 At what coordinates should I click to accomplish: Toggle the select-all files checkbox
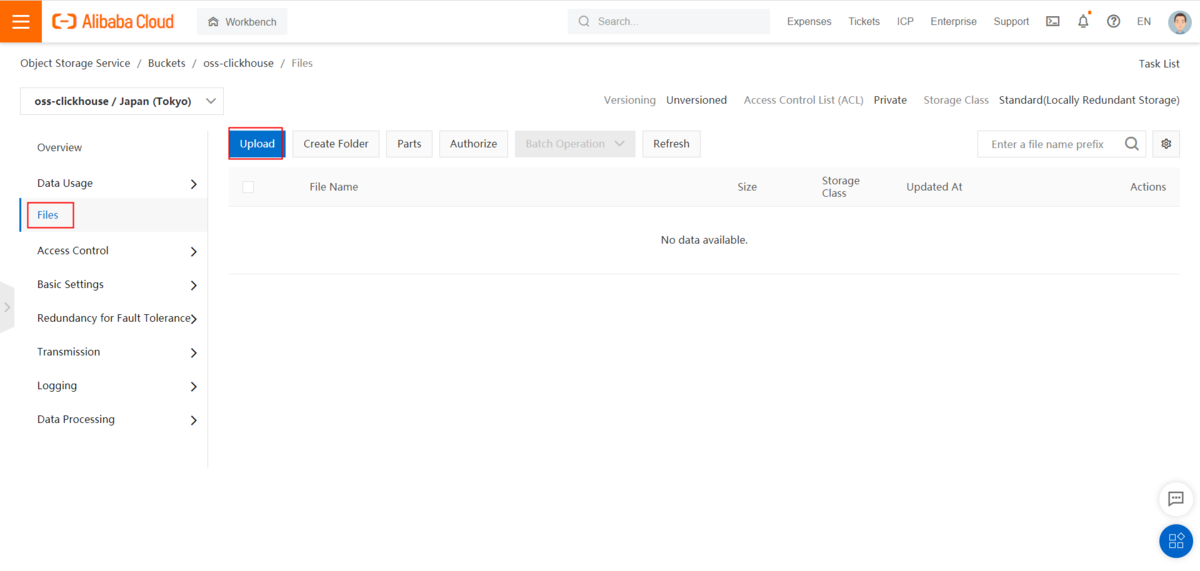pos(248,187)
